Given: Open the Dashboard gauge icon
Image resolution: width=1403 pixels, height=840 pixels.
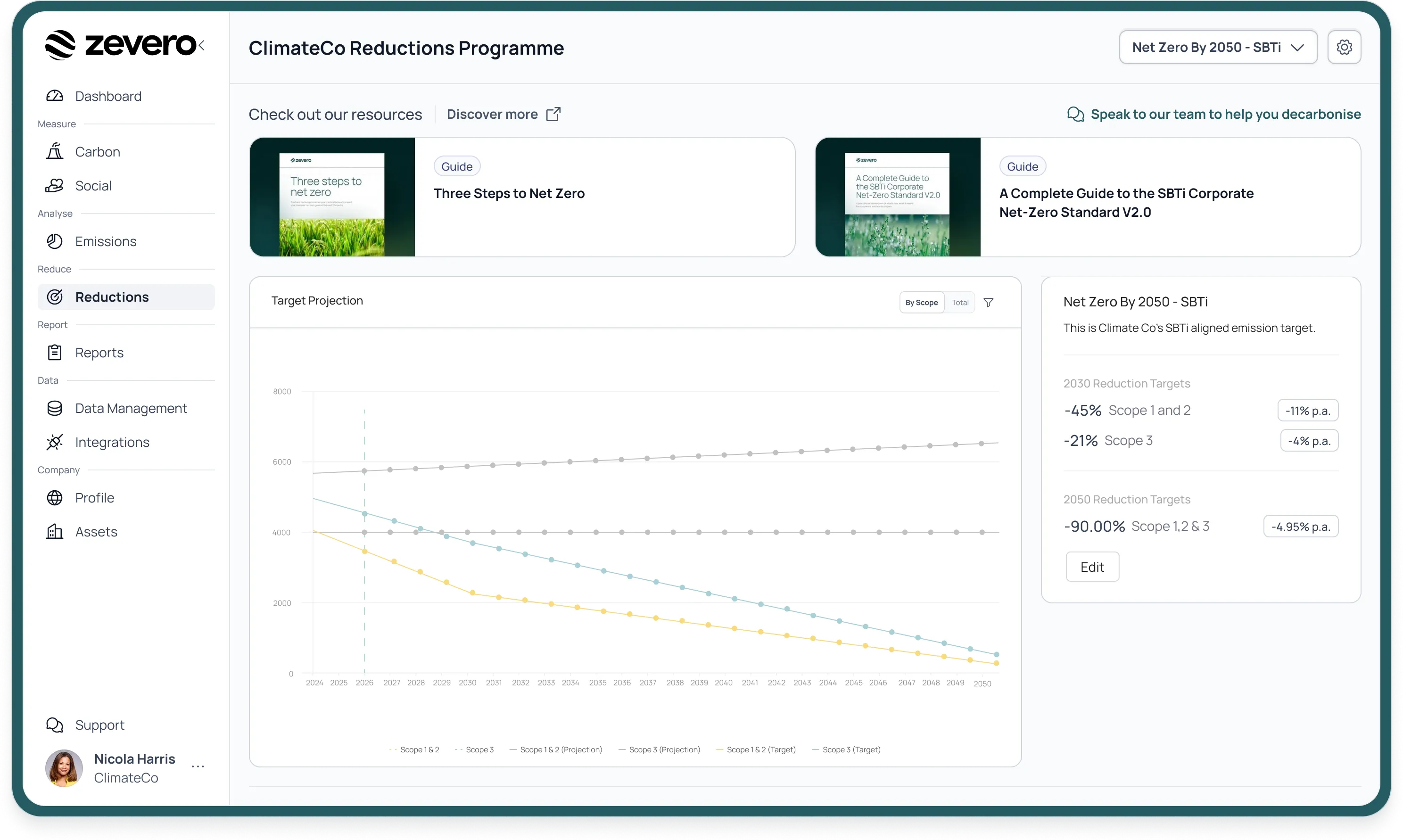Looking at the screenshot, I should (54, 96).
